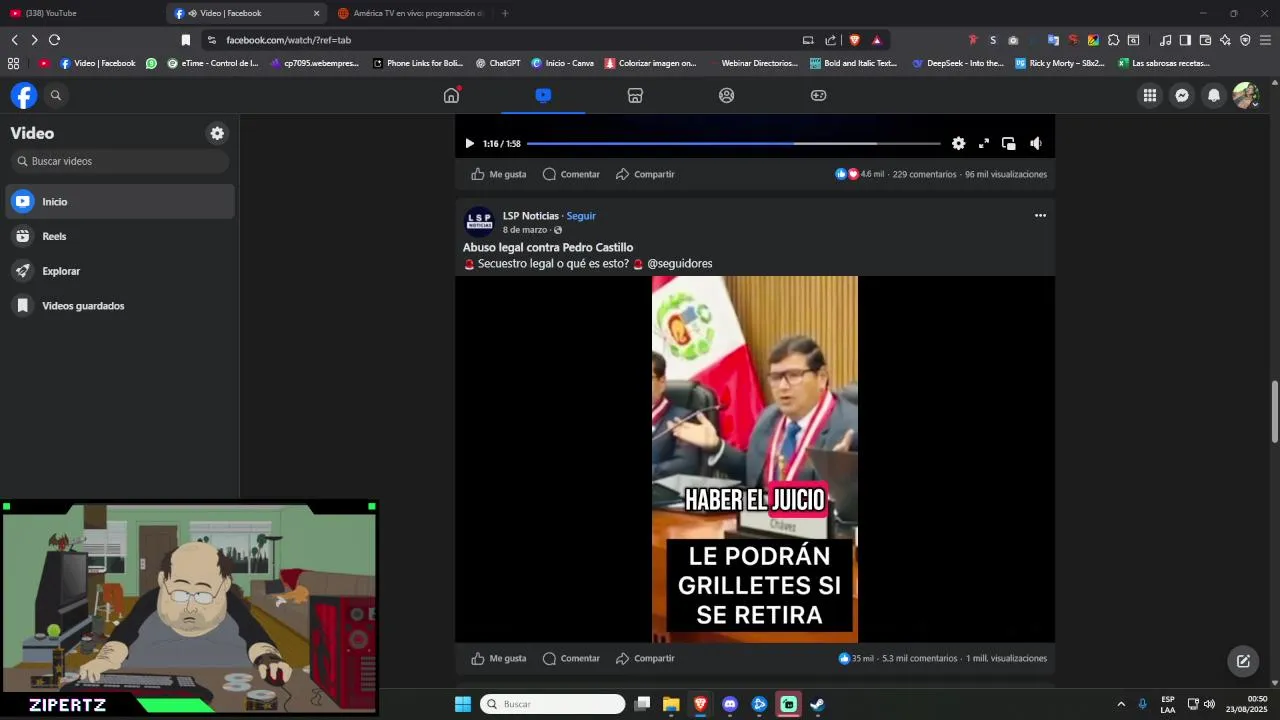Open video player quality settings gear
Screen dimensions: 1280x720
click(x=958, y=143)
